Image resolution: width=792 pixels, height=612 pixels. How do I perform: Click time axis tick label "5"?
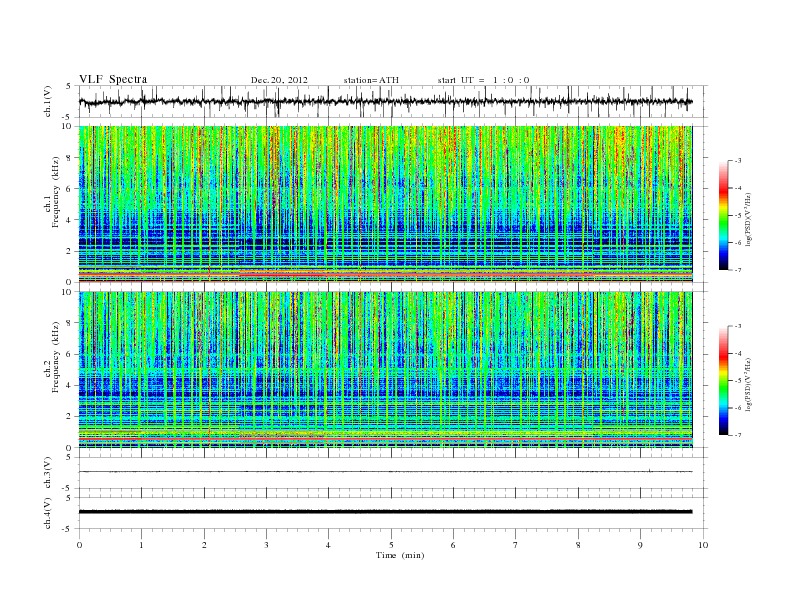pyautogui.click(x=391, y=545)
